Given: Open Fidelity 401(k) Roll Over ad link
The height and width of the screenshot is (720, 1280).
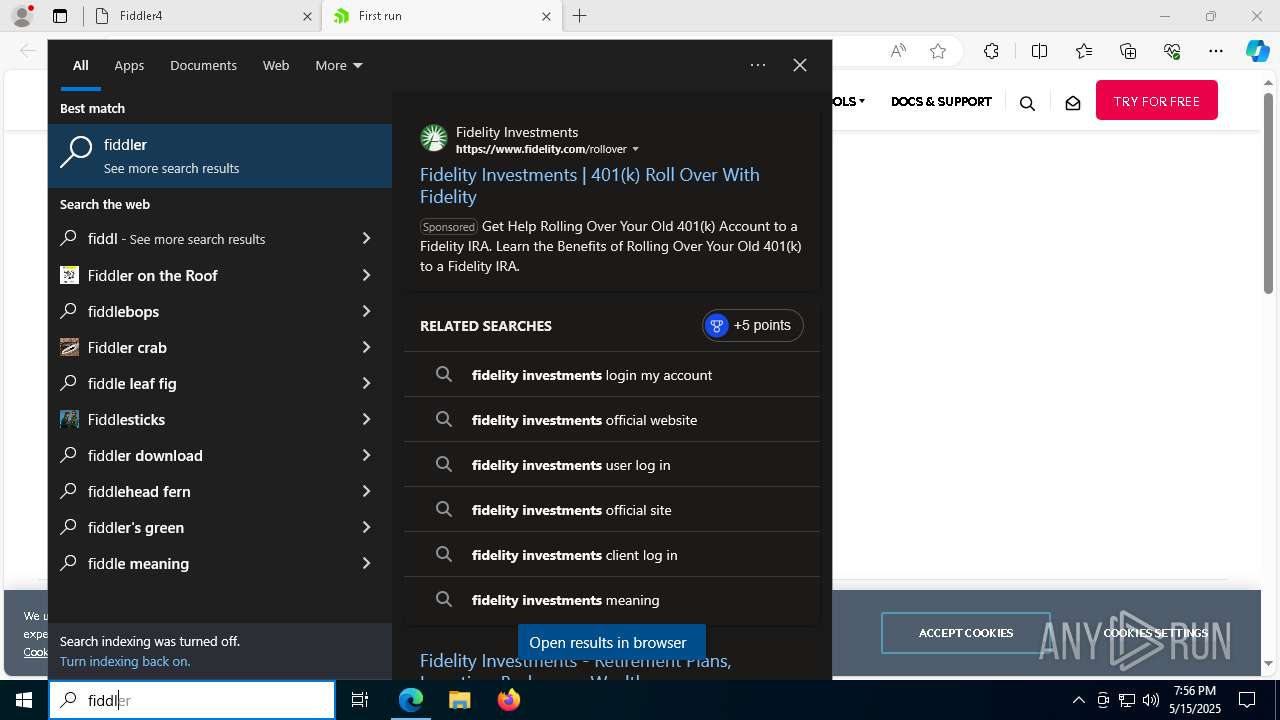Looking at the screenshot, I should click(589, 185).
